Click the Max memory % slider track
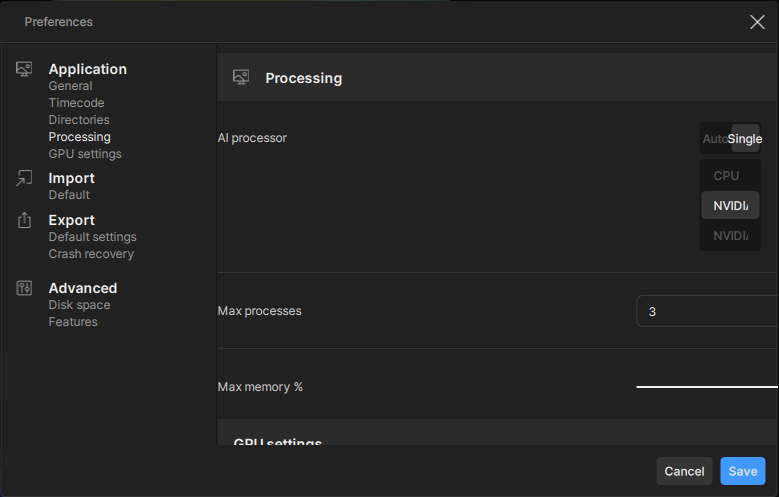Image resolution: width=779 pixels, height=497 pixels. tap(706, 386)
